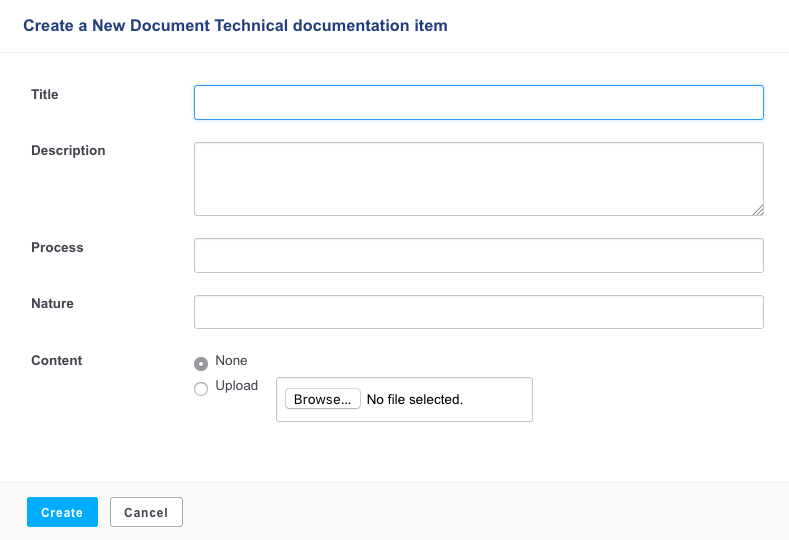This screenshot has height=540, width=789.
Task: Click into the Title text field
Action: pyautogui.click(x=479, y=103)
